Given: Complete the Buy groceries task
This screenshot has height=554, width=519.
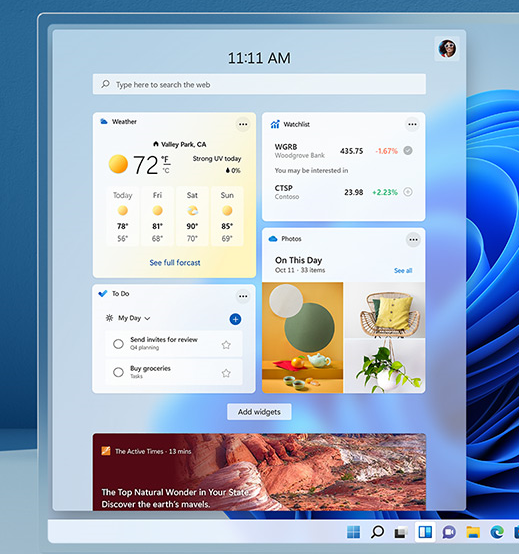Looking at the screenshot, I should [x=118, y=372].
